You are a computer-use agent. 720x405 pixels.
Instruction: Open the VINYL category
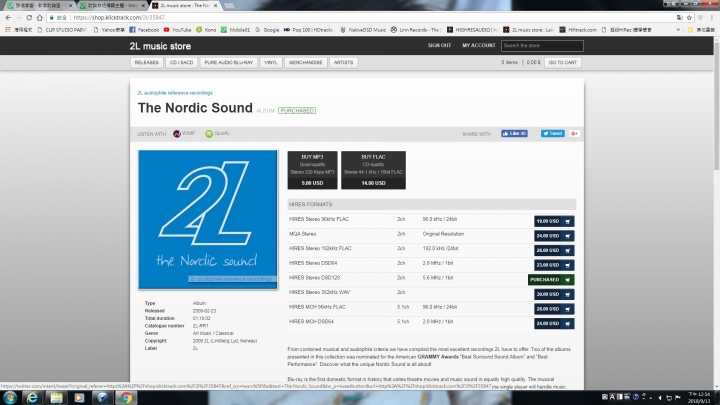pyautogui.click(x=271, y=62)
